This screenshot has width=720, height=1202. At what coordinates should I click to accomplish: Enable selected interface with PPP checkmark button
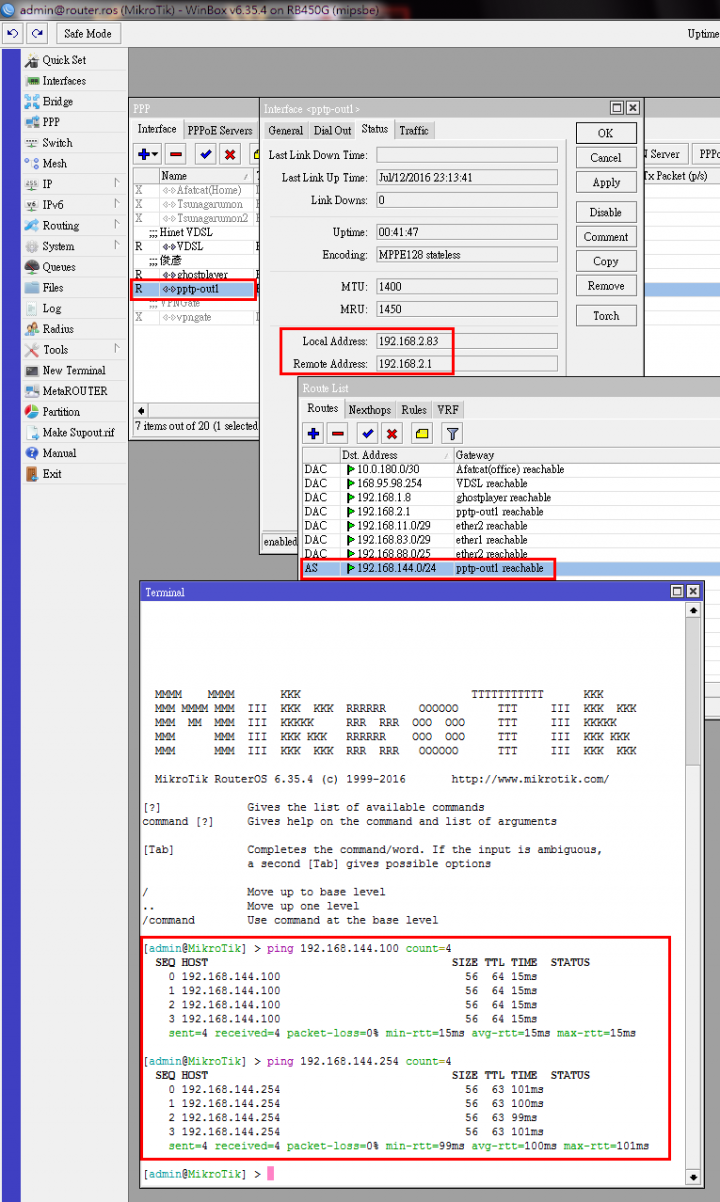tap(205, 154)
